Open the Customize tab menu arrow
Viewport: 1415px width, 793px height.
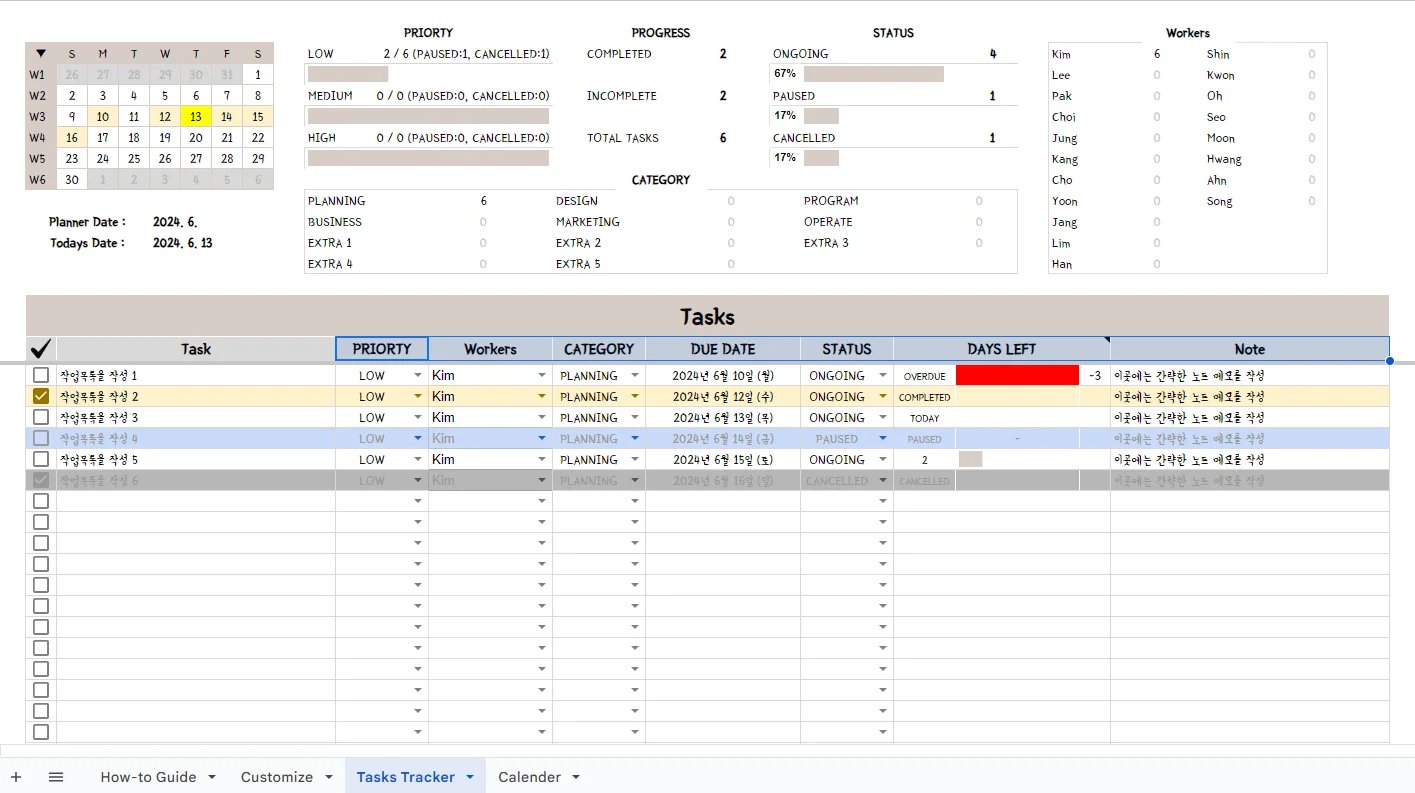point(329,777)
